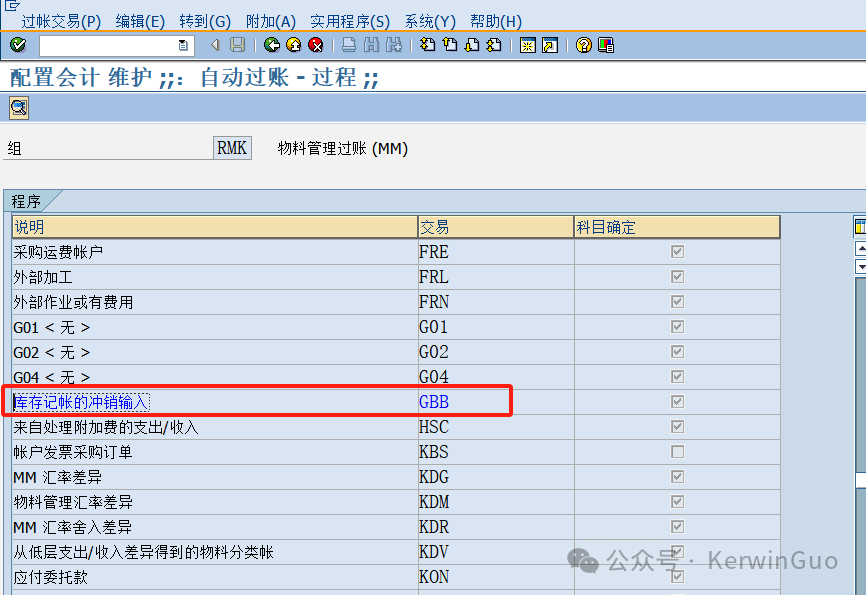Toggle 科目确定 checkbox for KDG row
Screen dimensions: 866x595
[x=677, y=476]
